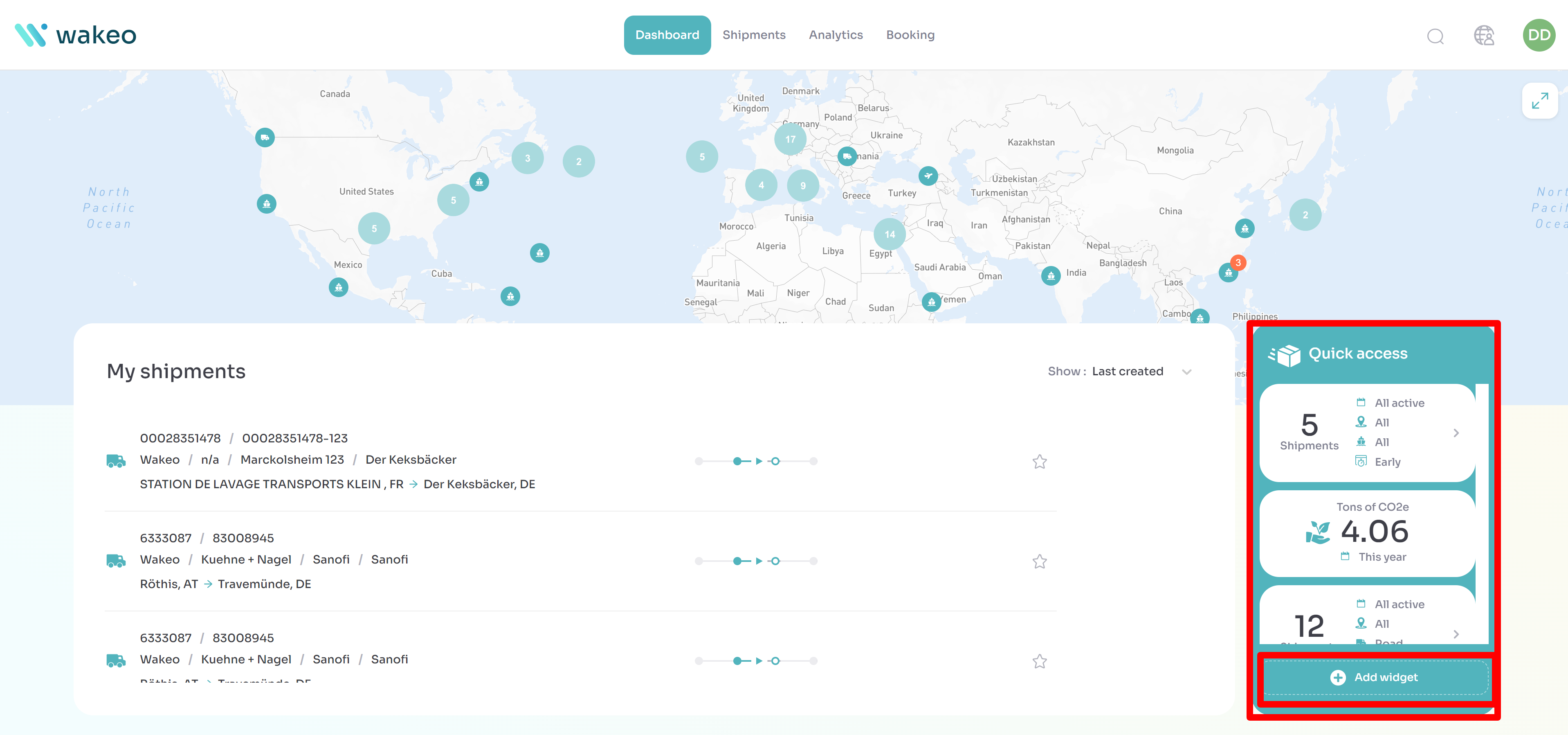Expand the 12 shipments widget chevron

1456,634
